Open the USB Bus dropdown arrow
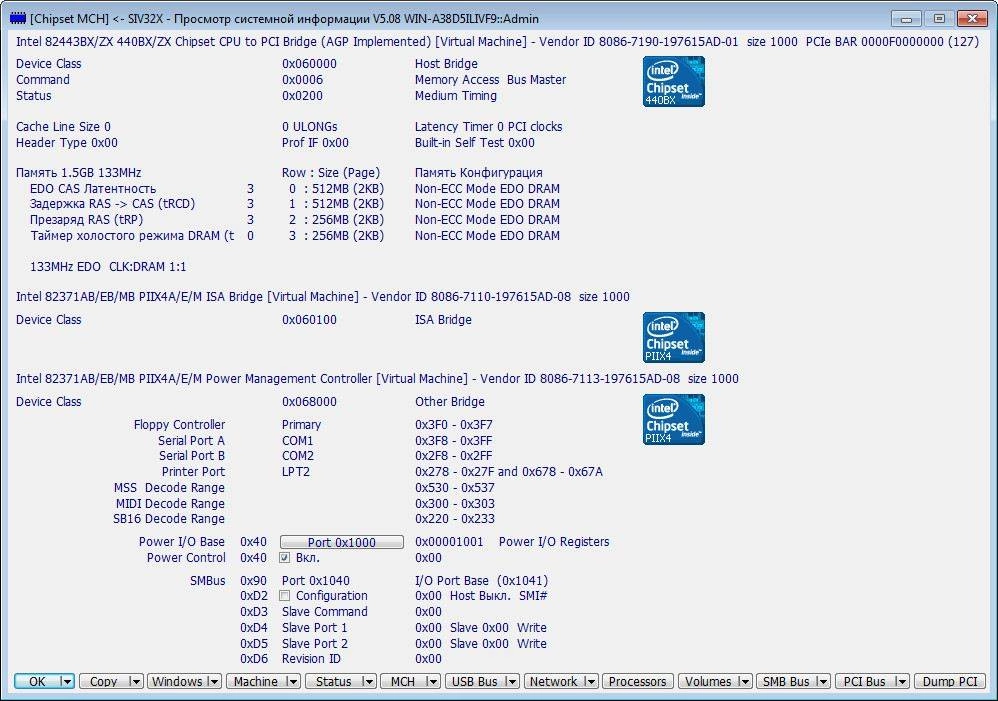This screenshot has width=998, height=701. click(511, 681)
